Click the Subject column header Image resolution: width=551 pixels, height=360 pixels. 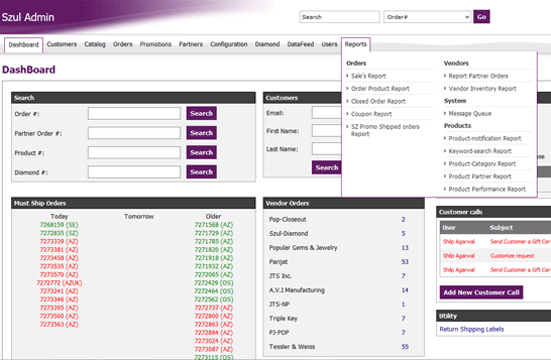coord(501,228)
